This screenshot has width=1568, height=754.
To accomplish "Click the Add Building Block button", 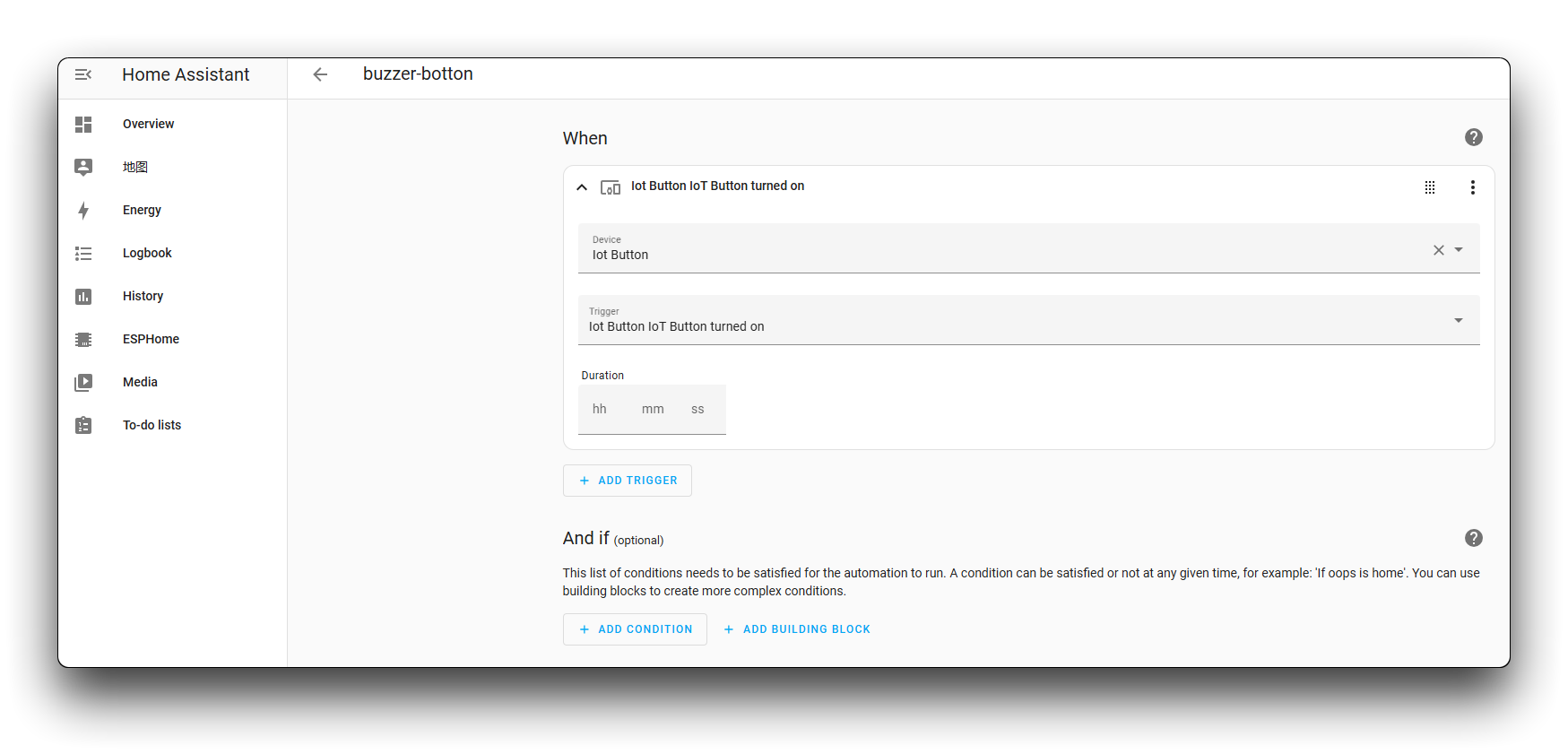I will point(797,629).
